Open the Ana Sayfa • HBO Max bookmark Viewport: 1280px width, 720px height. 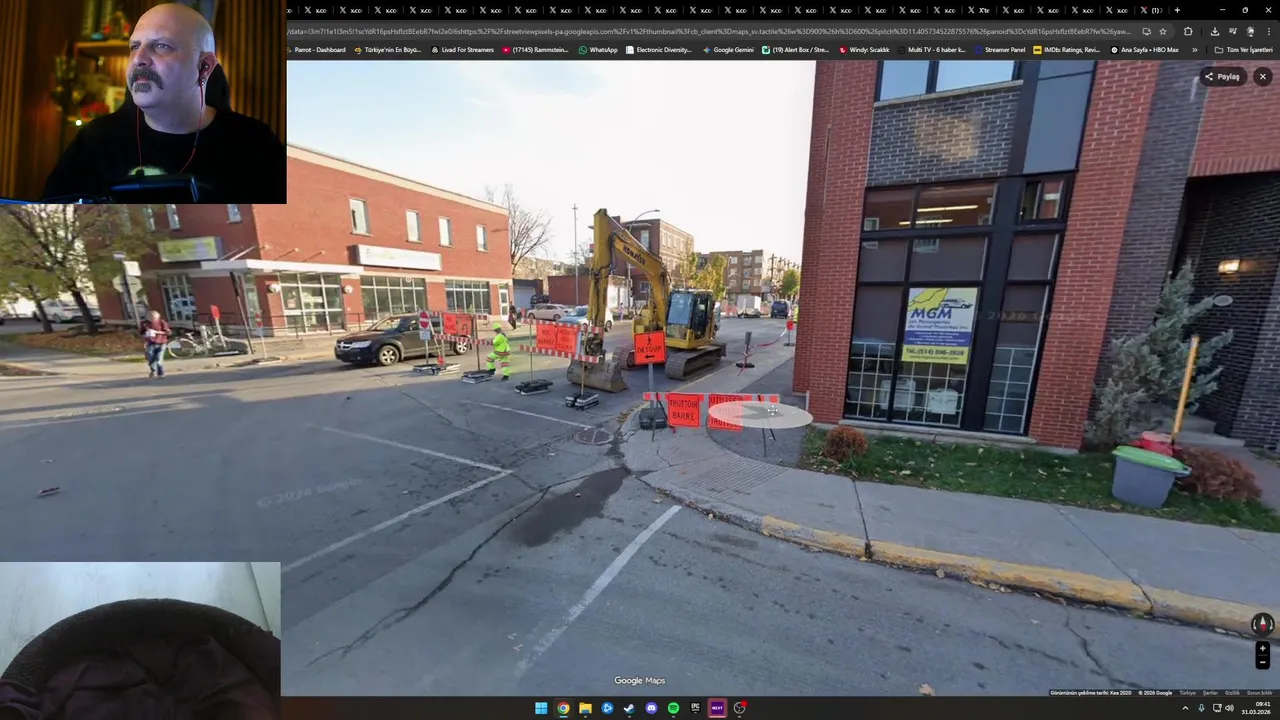tap(1145, 50)
